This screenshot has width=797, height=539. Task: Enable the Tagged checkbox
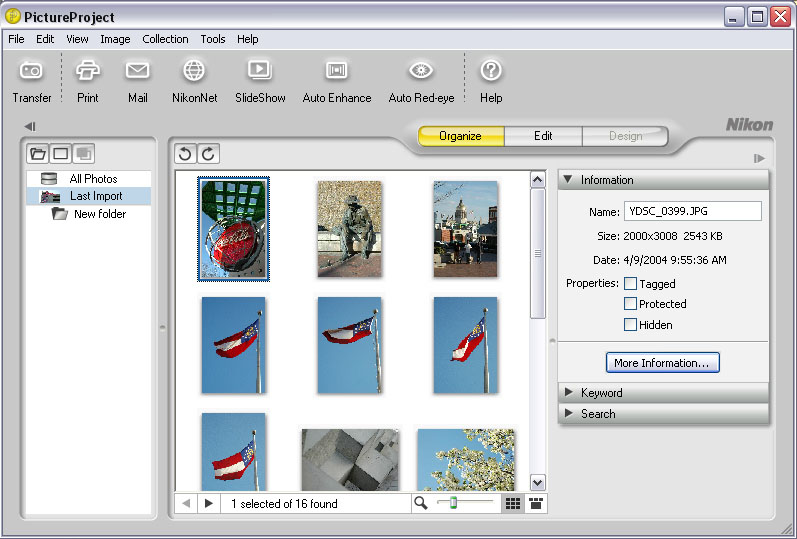pyautogui.click(x=631, y=284)
